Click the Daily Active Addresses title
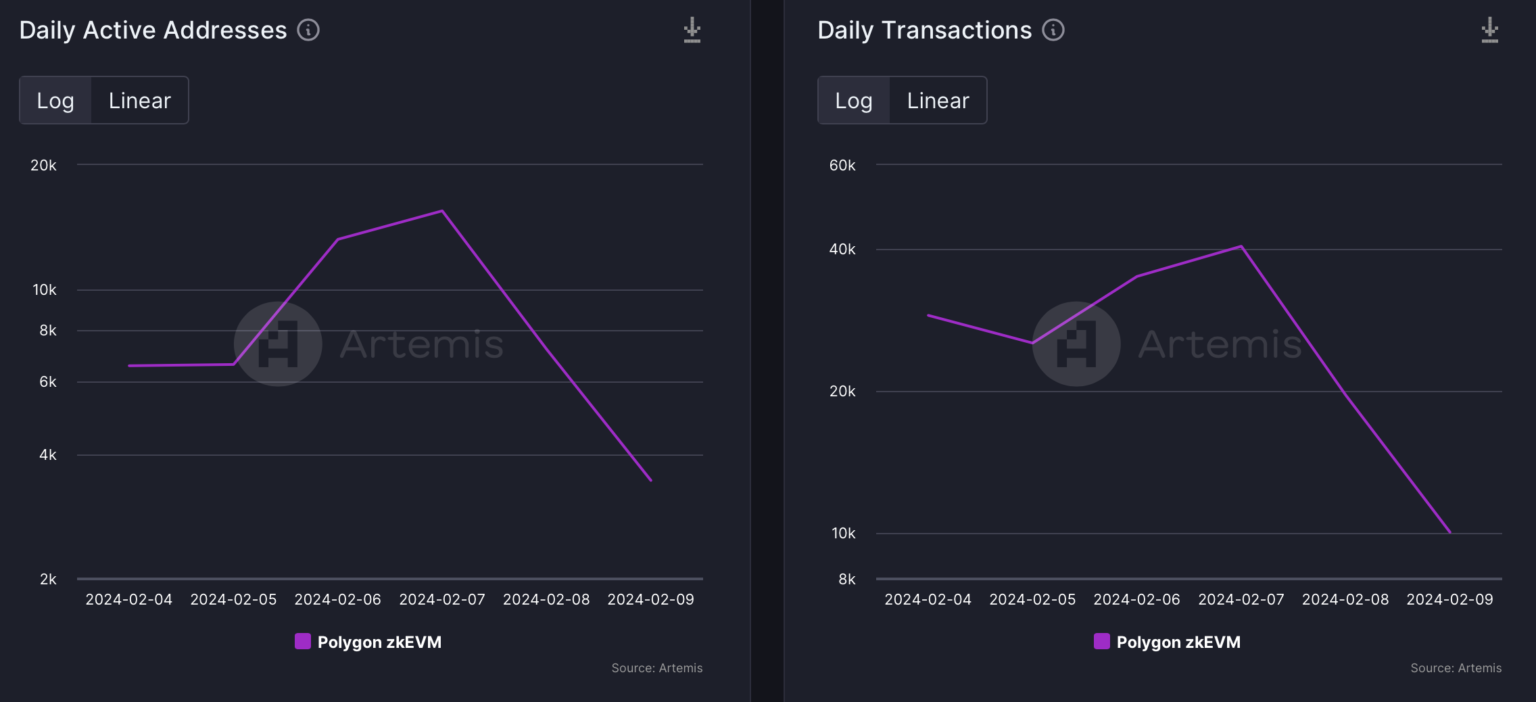The image size is (1536, 702). tap(153, 30)
